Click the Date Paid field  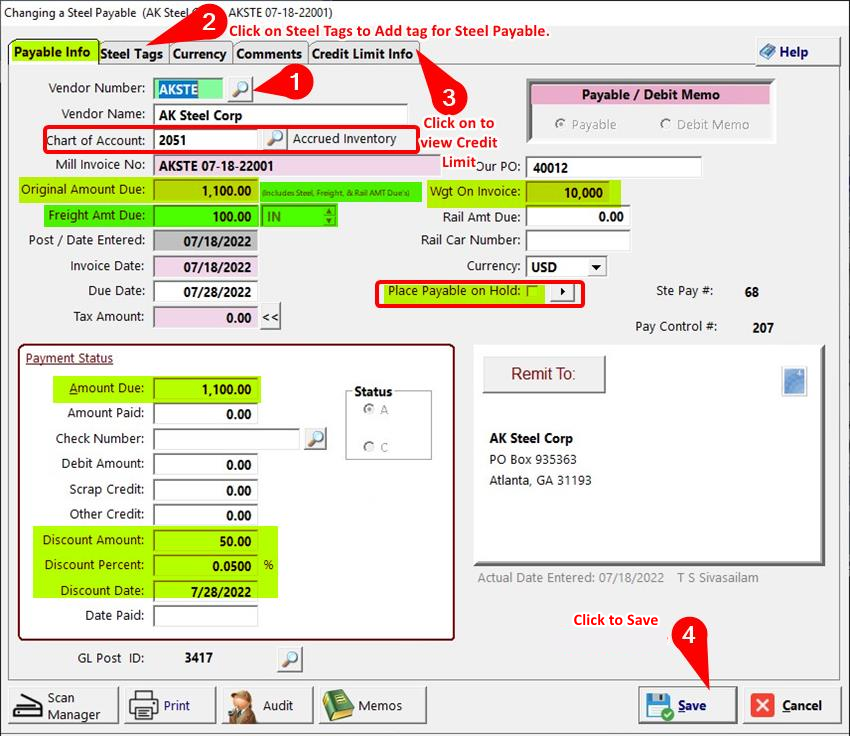(205, 616)
